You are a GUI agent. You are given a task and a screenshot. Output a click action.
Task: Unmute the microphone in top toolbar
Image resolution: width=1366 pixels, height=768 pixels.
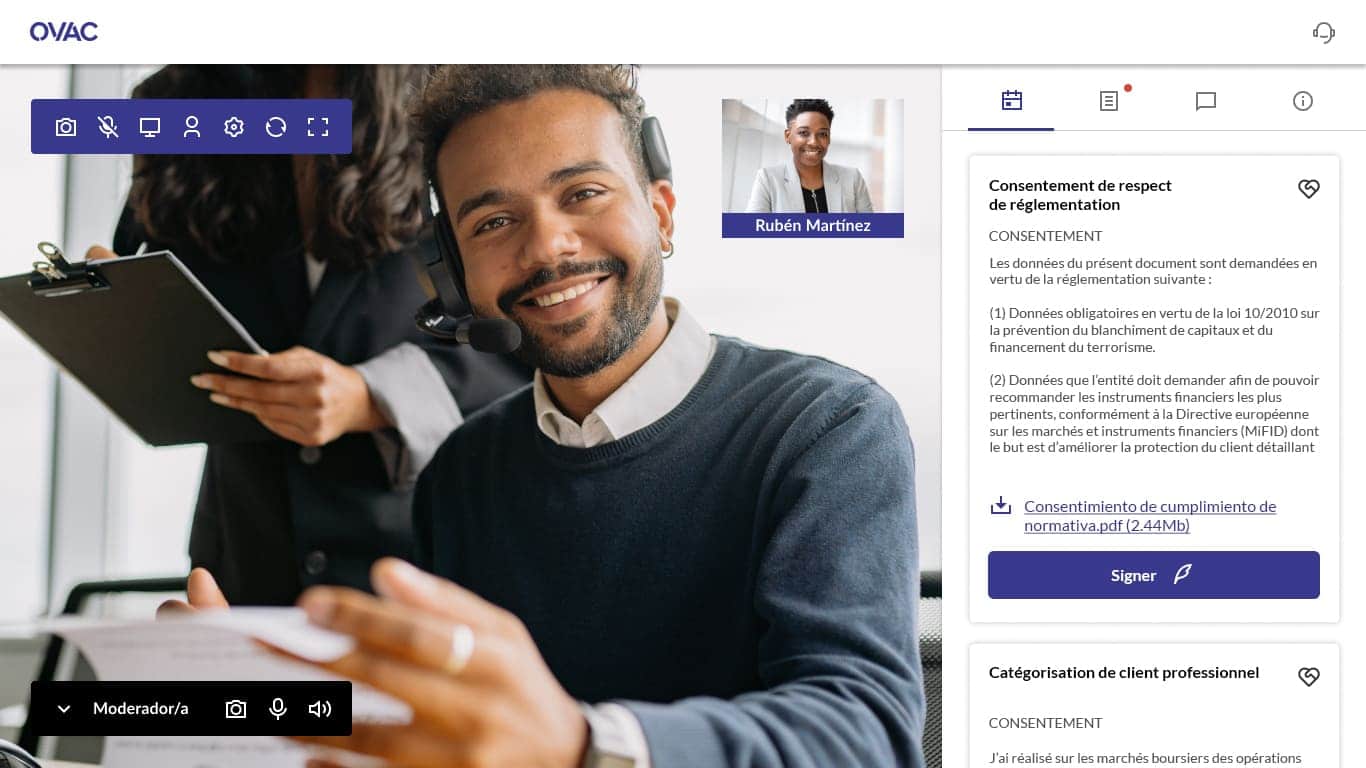pyautogui.click(x=108, y=127)
